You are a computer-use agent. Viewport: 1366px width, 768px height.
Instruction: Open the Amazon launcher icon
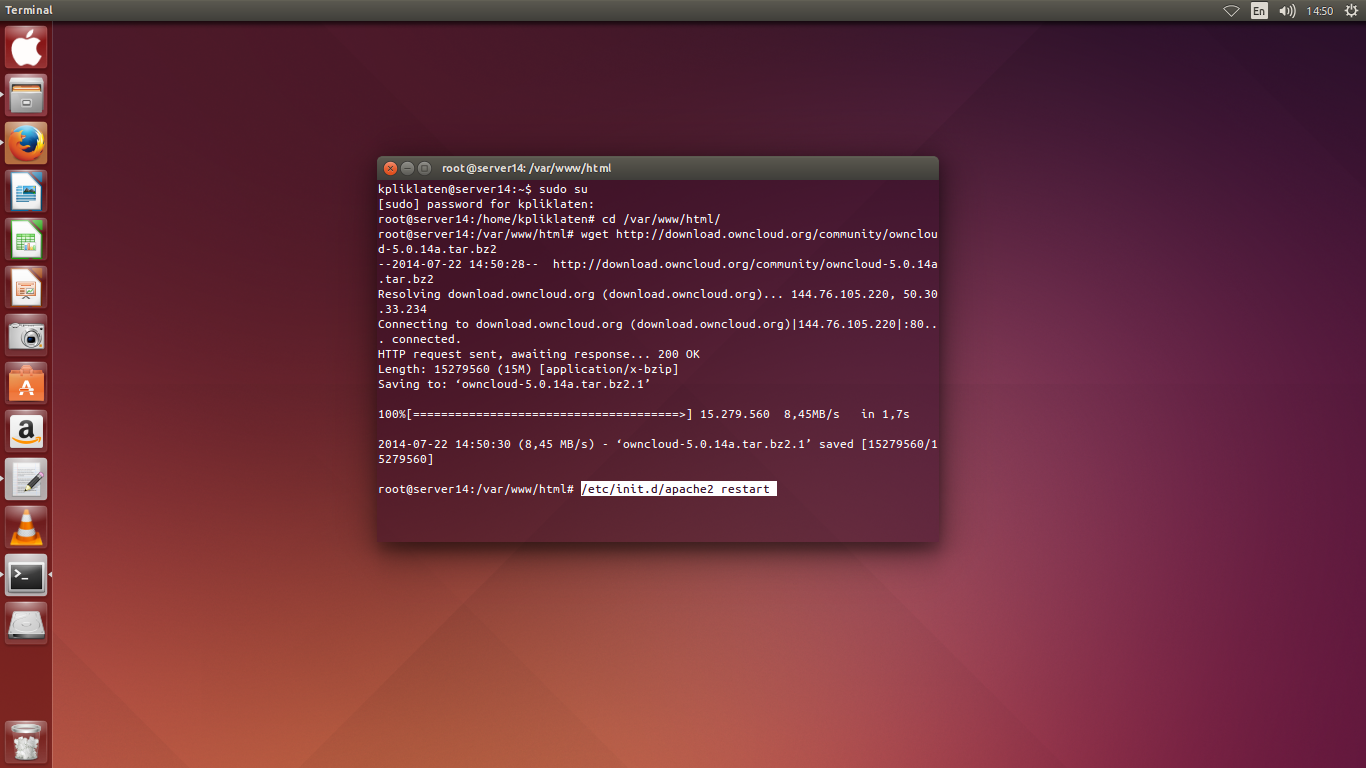(26, 431)
